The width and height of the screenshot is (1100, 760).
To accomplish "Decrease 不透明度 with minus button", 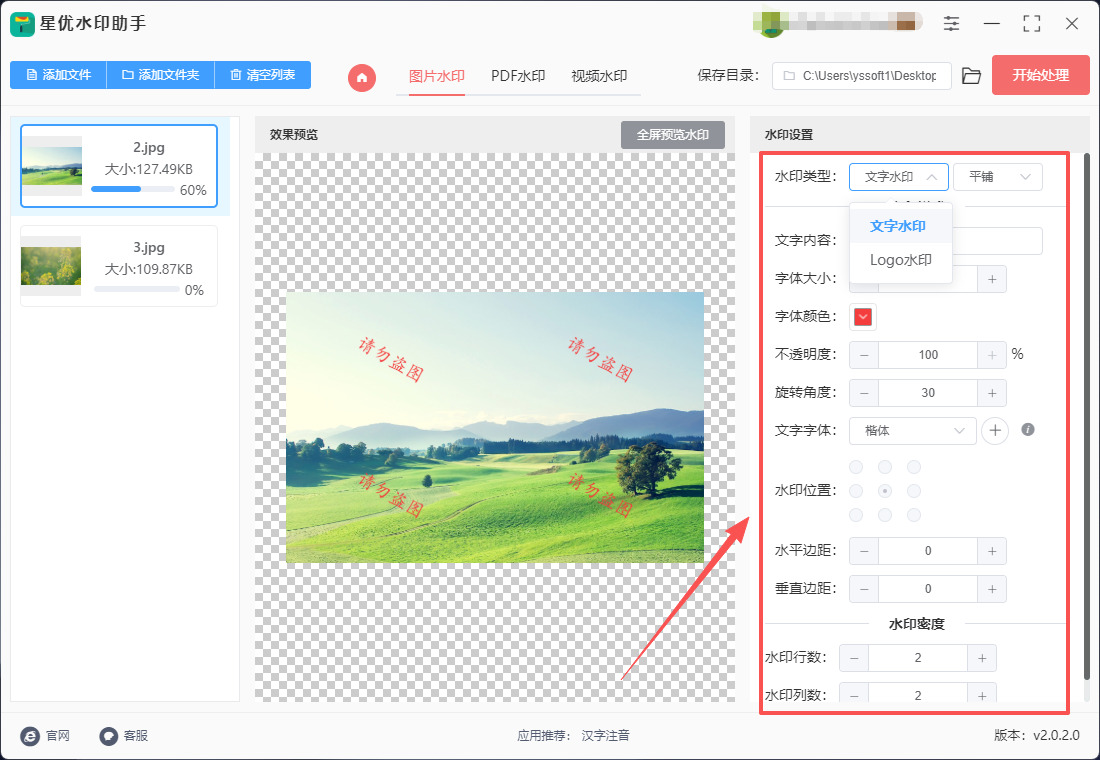I will pos(864,355).
